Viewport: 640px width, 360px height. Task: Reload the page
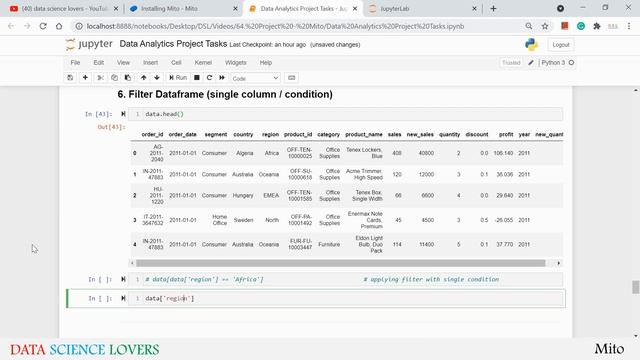(x=43, y=26)
